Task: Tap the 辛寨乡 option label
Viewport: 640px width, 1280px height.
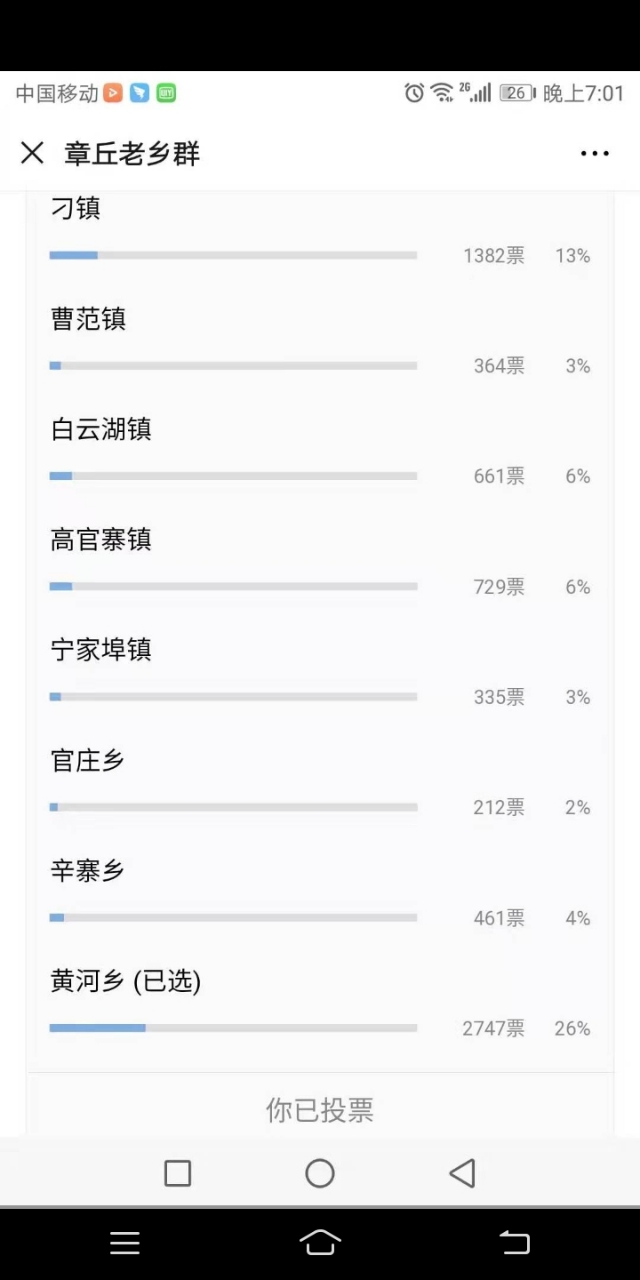Action: click(88, 871)
